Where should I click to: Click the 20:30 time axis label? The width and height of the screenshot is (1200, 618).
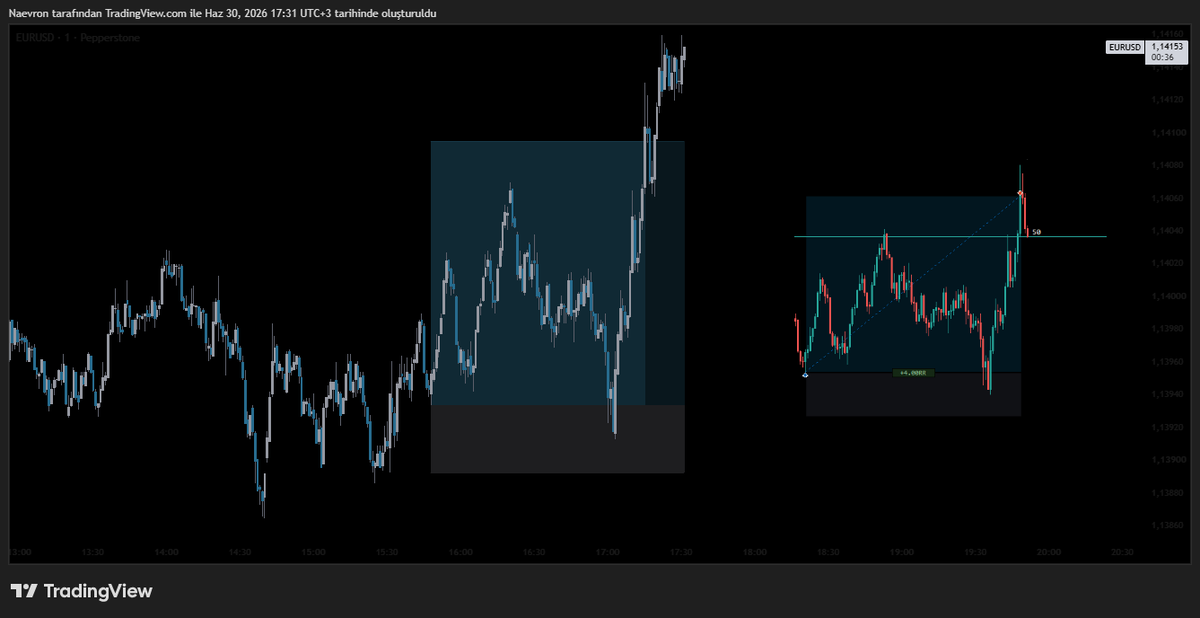coord(1122,552)
